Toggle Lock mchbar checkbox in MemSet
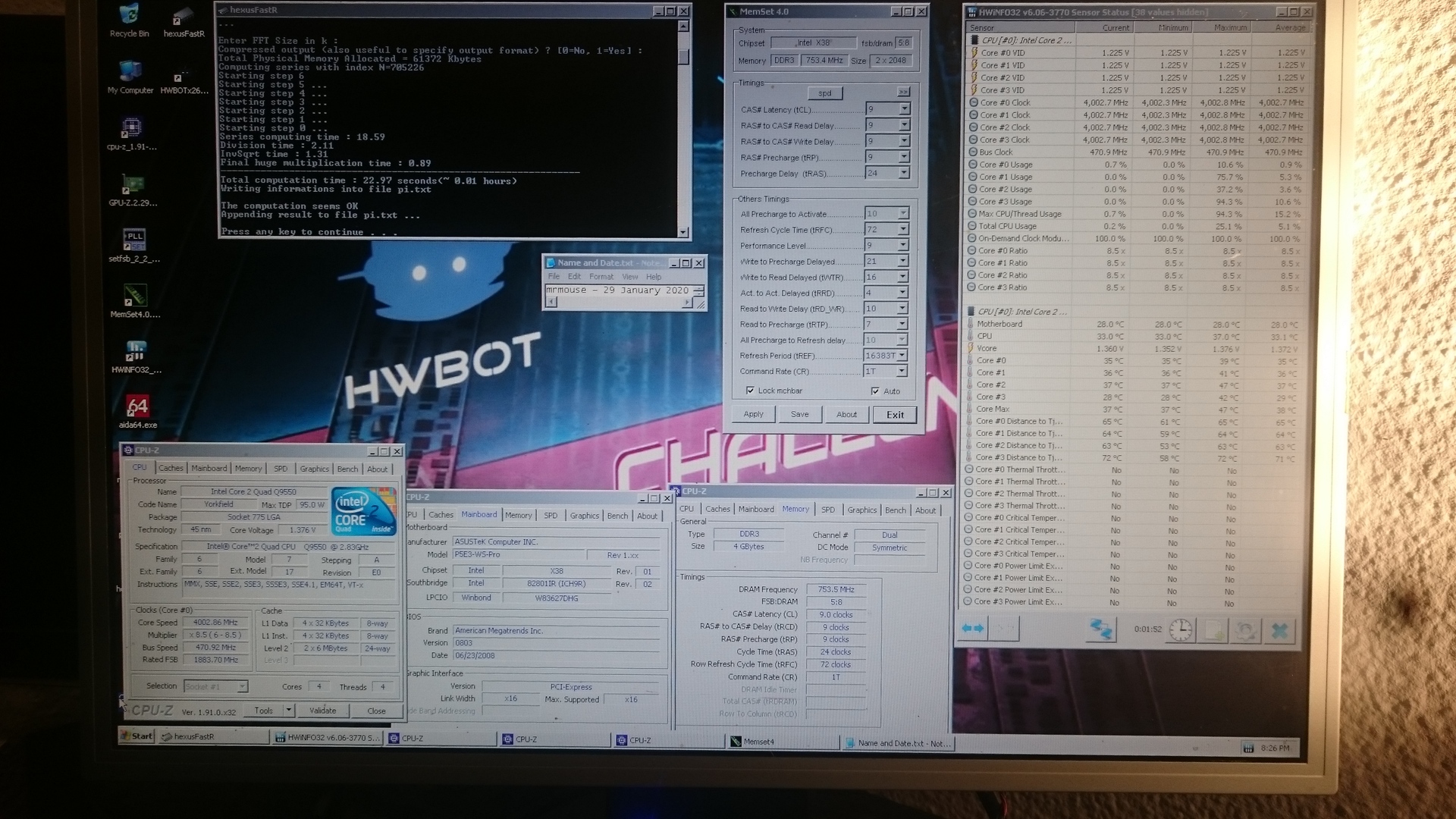This screenshot has height=819, width=1456. click(x=751, y=391)
